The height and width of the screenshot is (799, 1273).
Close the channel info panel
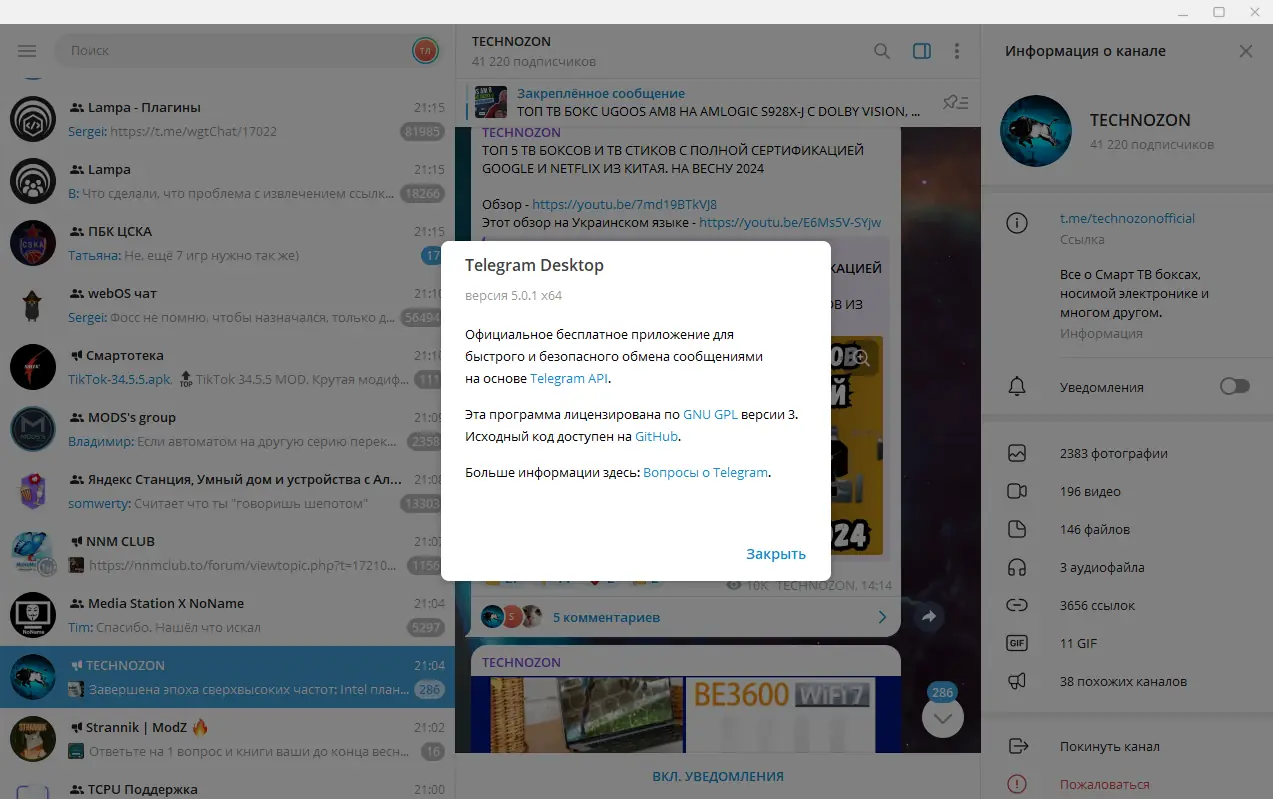1246,51
